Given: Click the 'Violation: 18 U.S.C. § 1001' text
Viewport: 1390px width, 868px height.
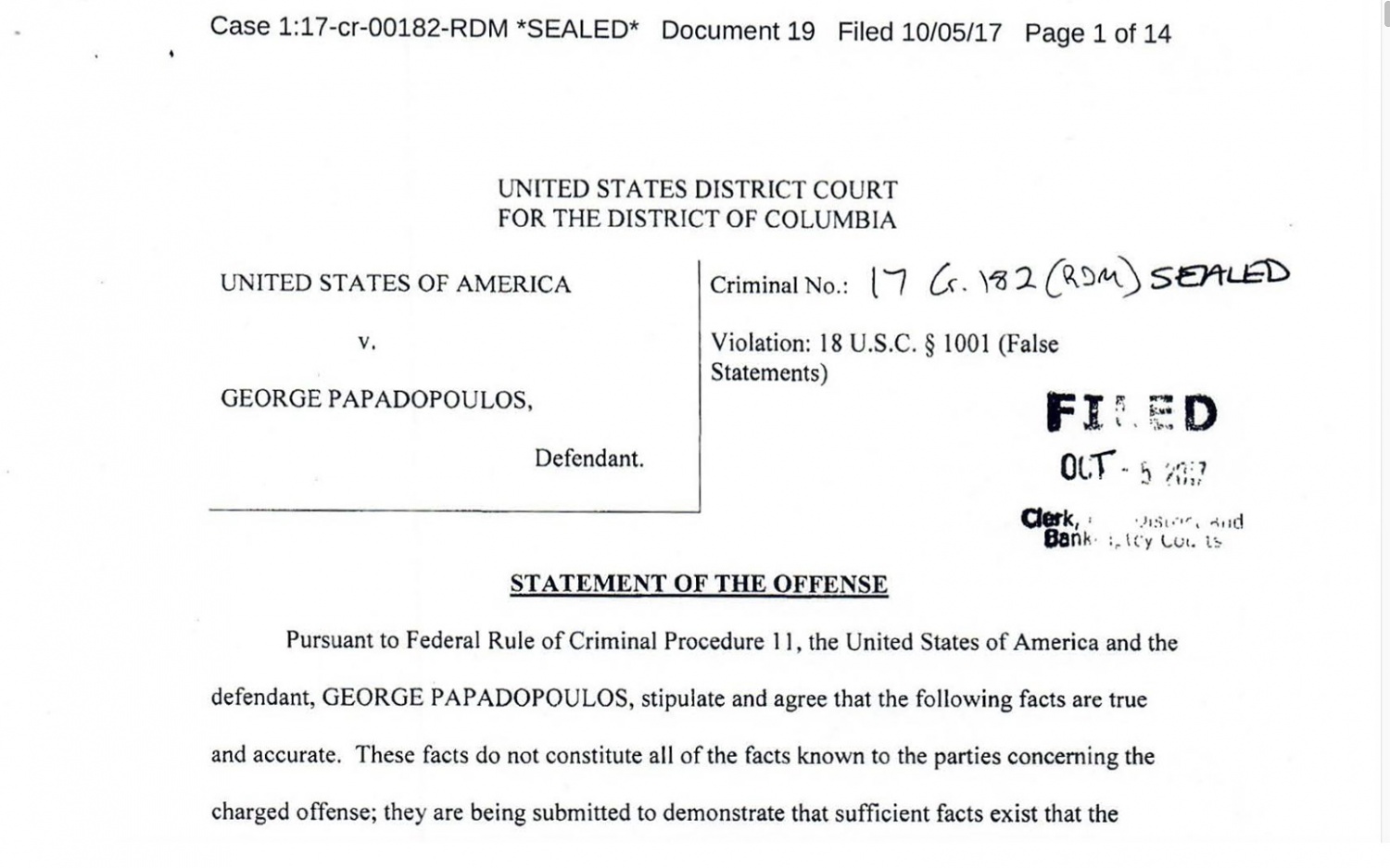Looking at the screenshot, I should (884, 344).
